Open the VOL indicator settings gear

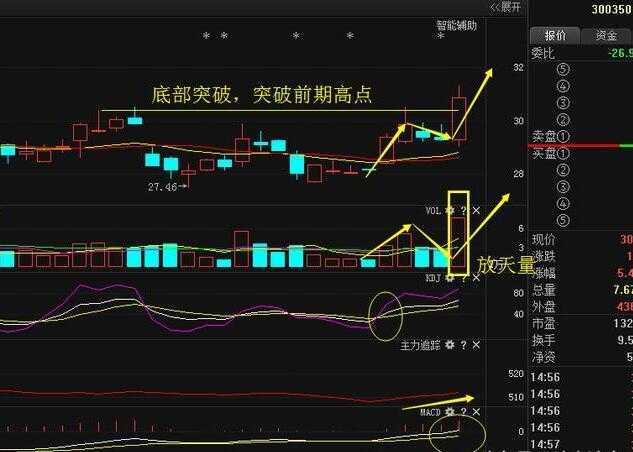(449, 210)
